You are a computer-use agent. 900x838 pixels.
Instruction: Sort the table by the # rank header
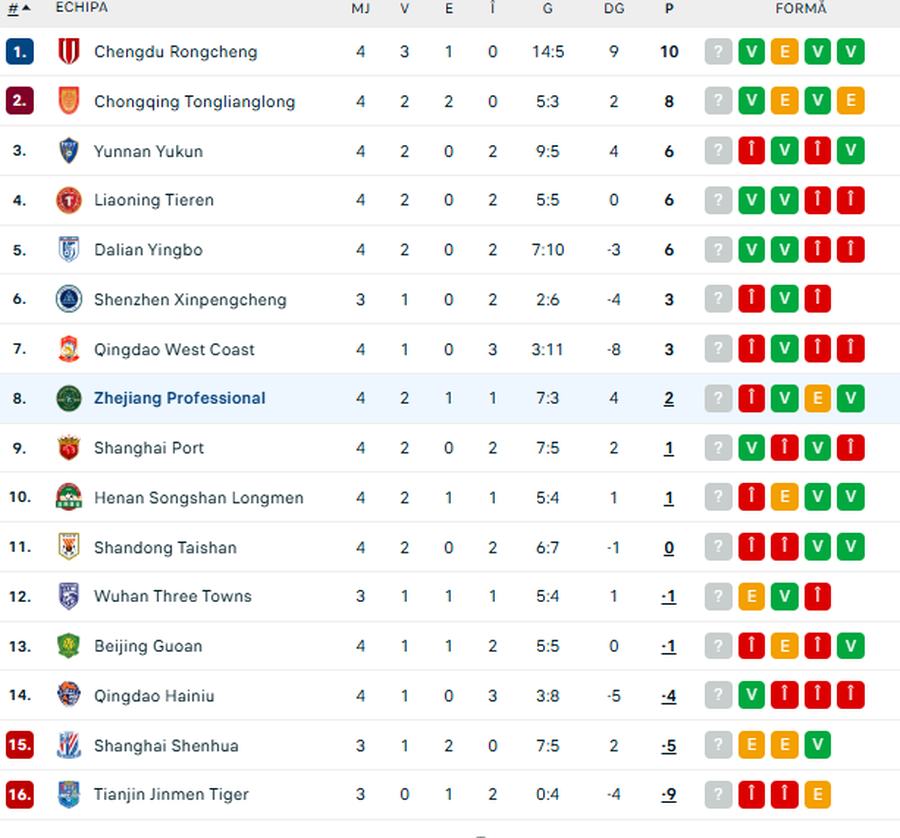[x=18, y=9]
